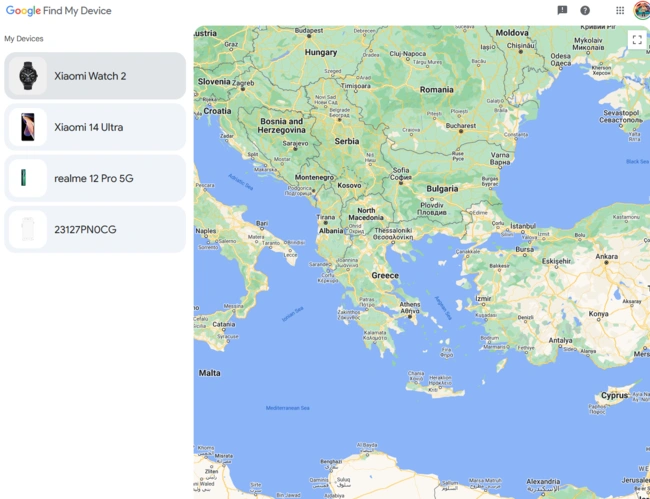Click the Bulgaria label on the map
This screenshot has height=499, width=650.
pos(442,189)
